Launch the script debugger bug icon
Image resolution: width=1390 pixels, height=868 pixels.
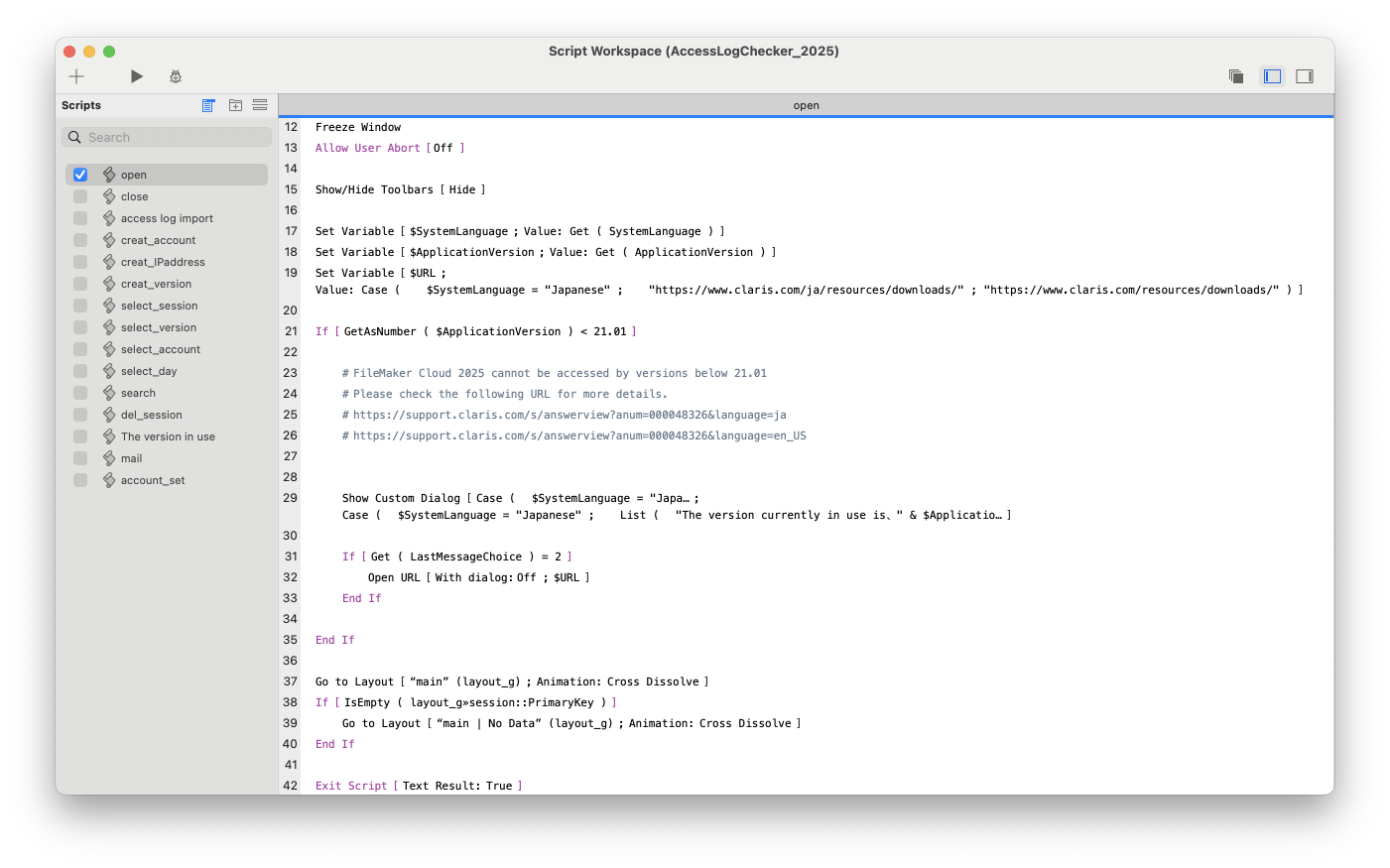176,76
